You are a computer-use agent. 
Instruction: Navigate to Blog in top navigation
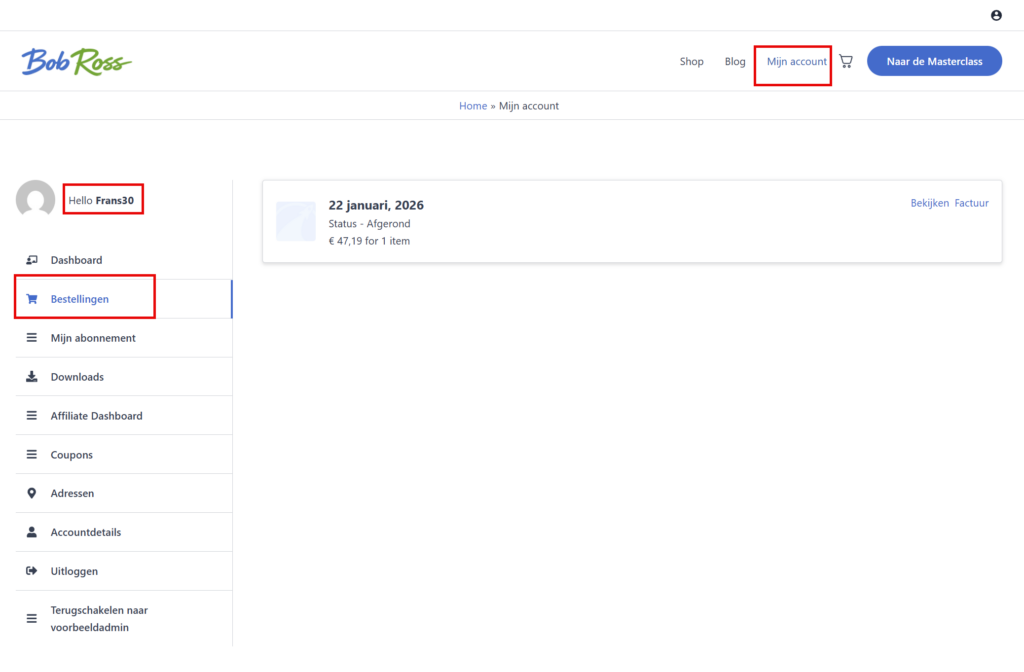coord(735,61)
